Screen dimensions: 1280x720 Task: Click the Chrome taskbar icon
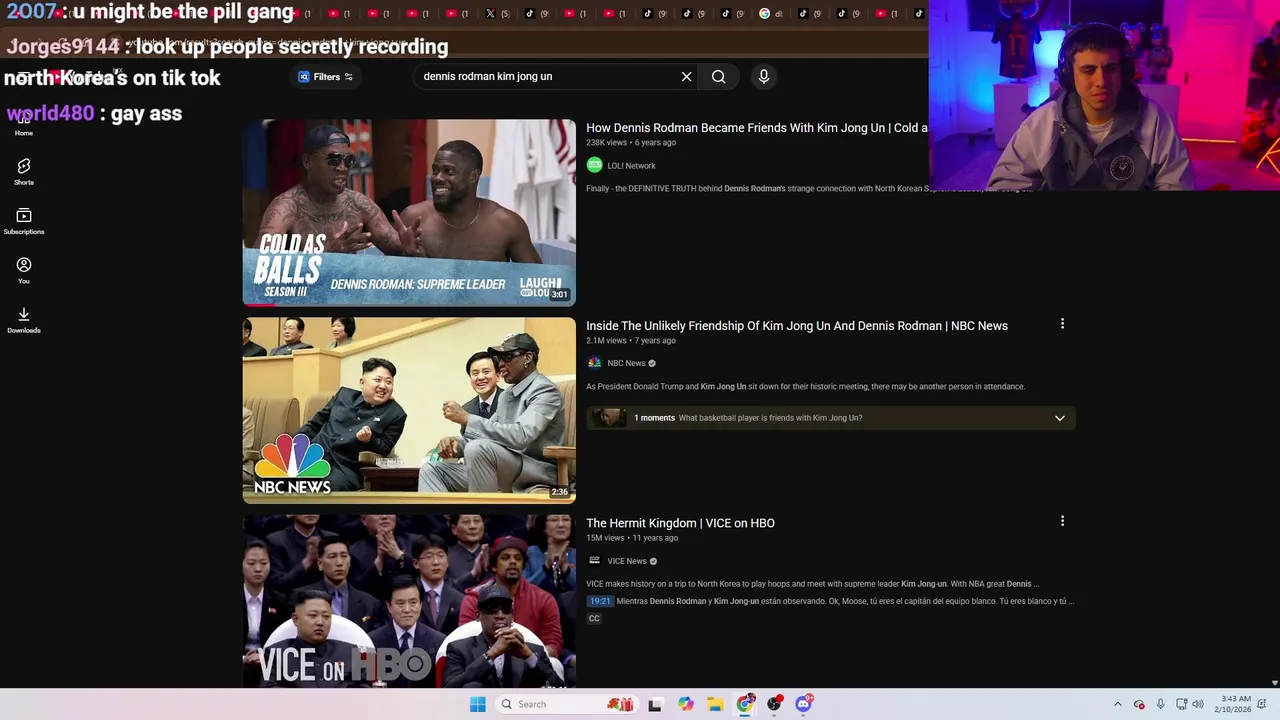click(745, 704)
